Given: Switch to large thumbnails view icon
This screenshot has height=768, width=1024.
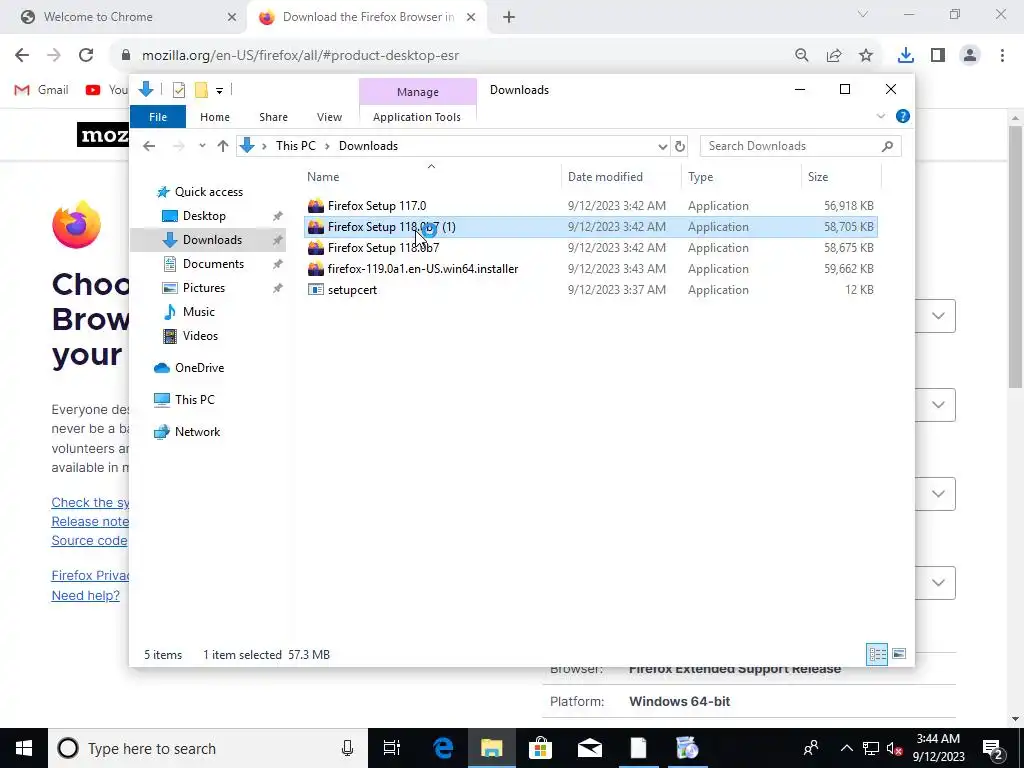Looking at the screenshot, I should (899, 654).
